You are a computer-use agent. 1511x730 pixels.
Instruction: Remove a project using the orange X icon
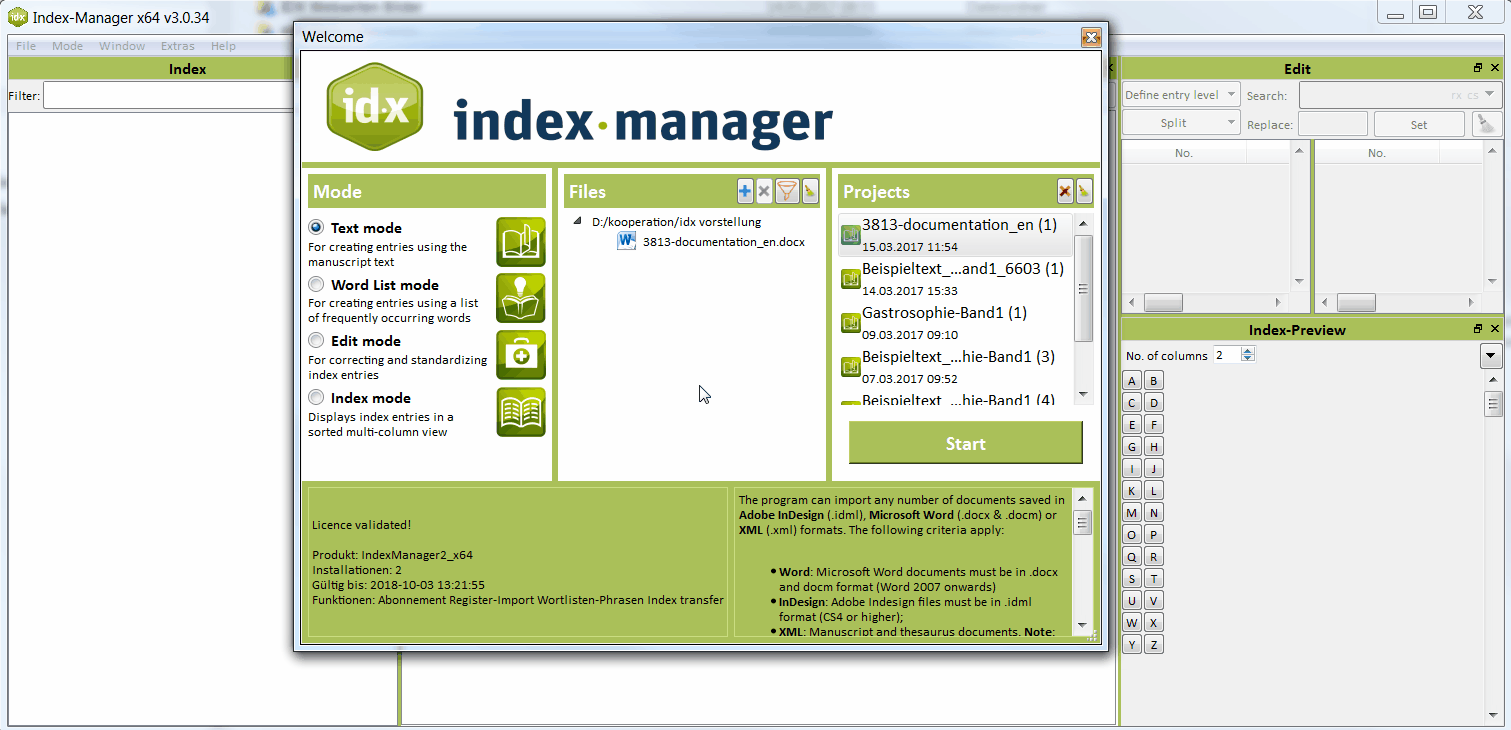(x=1066, y=191)
